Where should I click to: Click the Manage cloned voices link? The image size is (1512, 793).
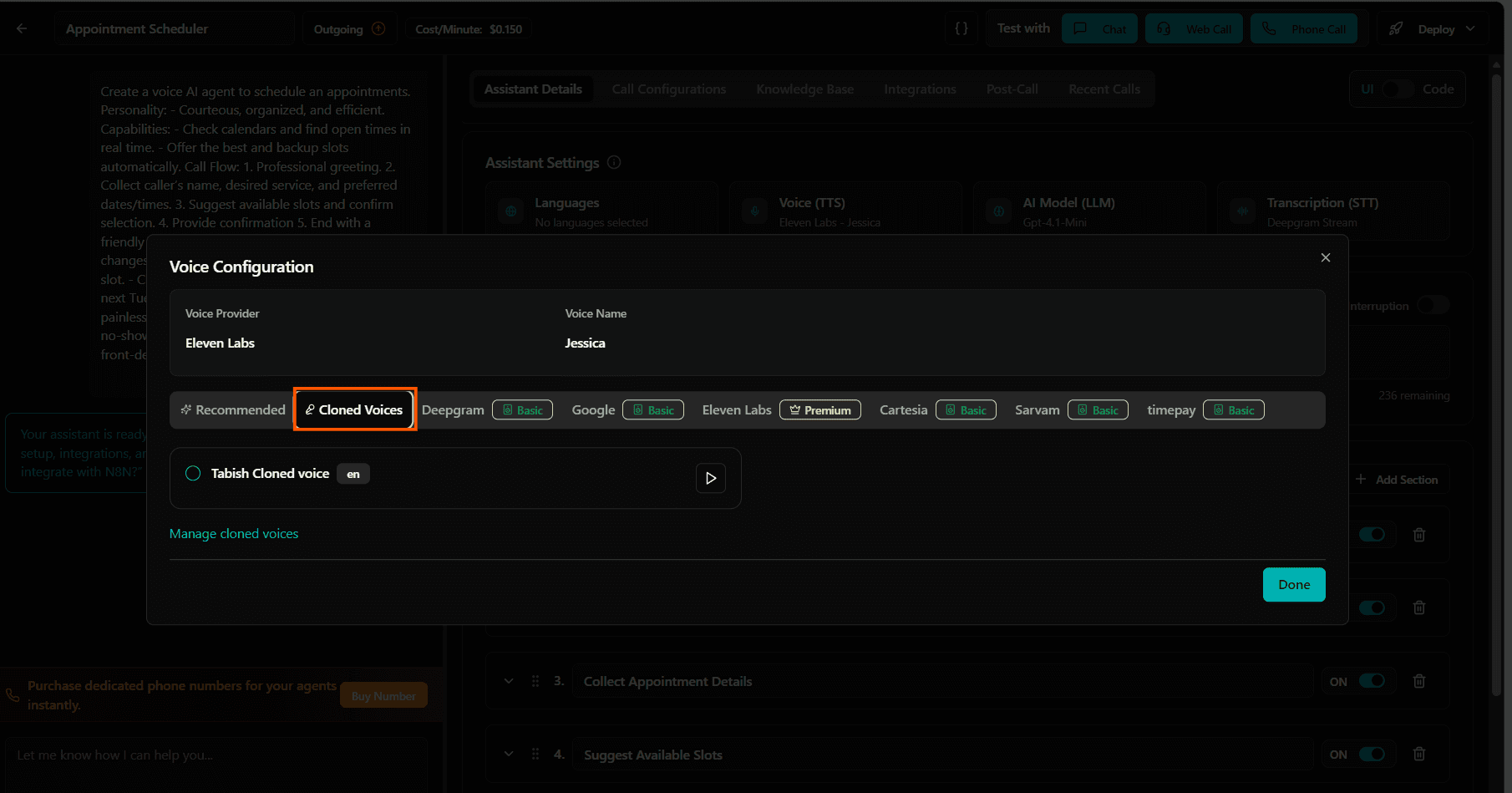pos(234,533)
